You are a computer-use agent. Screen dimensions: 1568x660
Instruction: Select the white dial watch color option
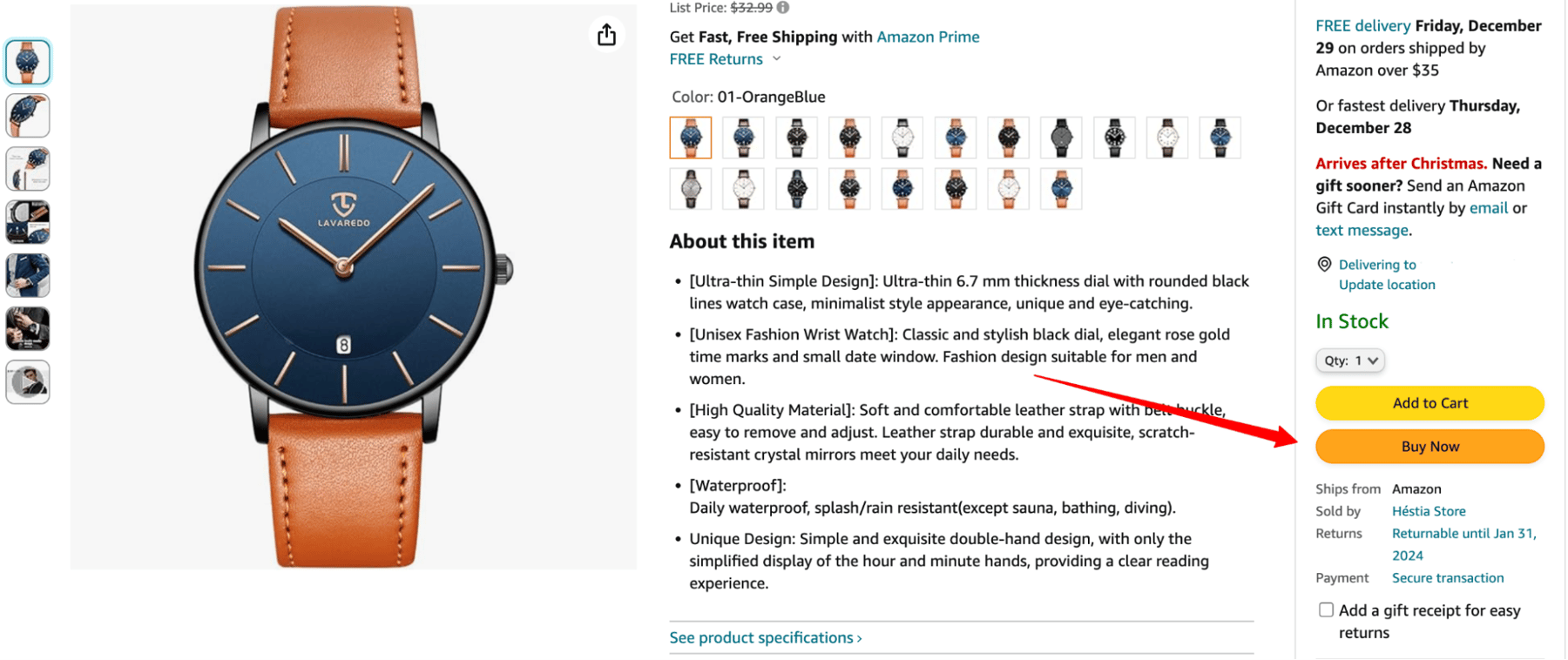point(902,137)
